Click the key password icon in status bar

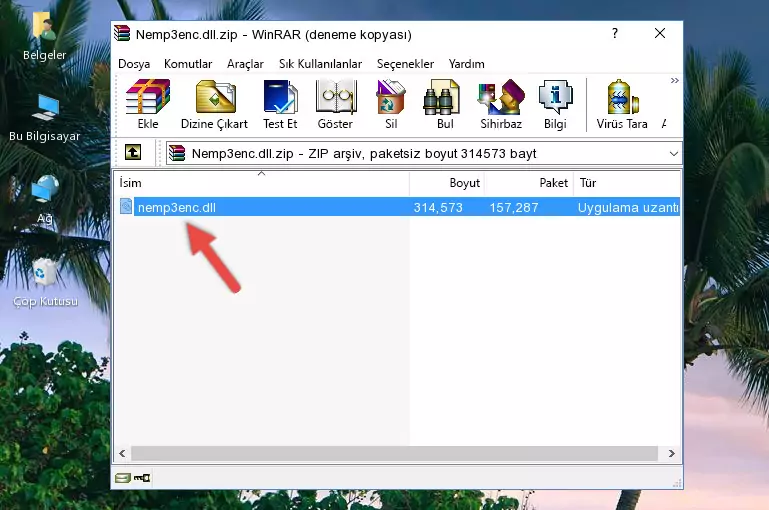pos(142,478)
